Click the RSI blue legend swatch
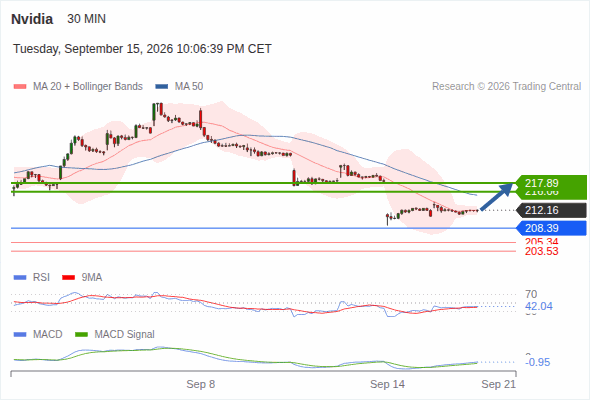The image size is (590, 400). (x=20, y=278)
